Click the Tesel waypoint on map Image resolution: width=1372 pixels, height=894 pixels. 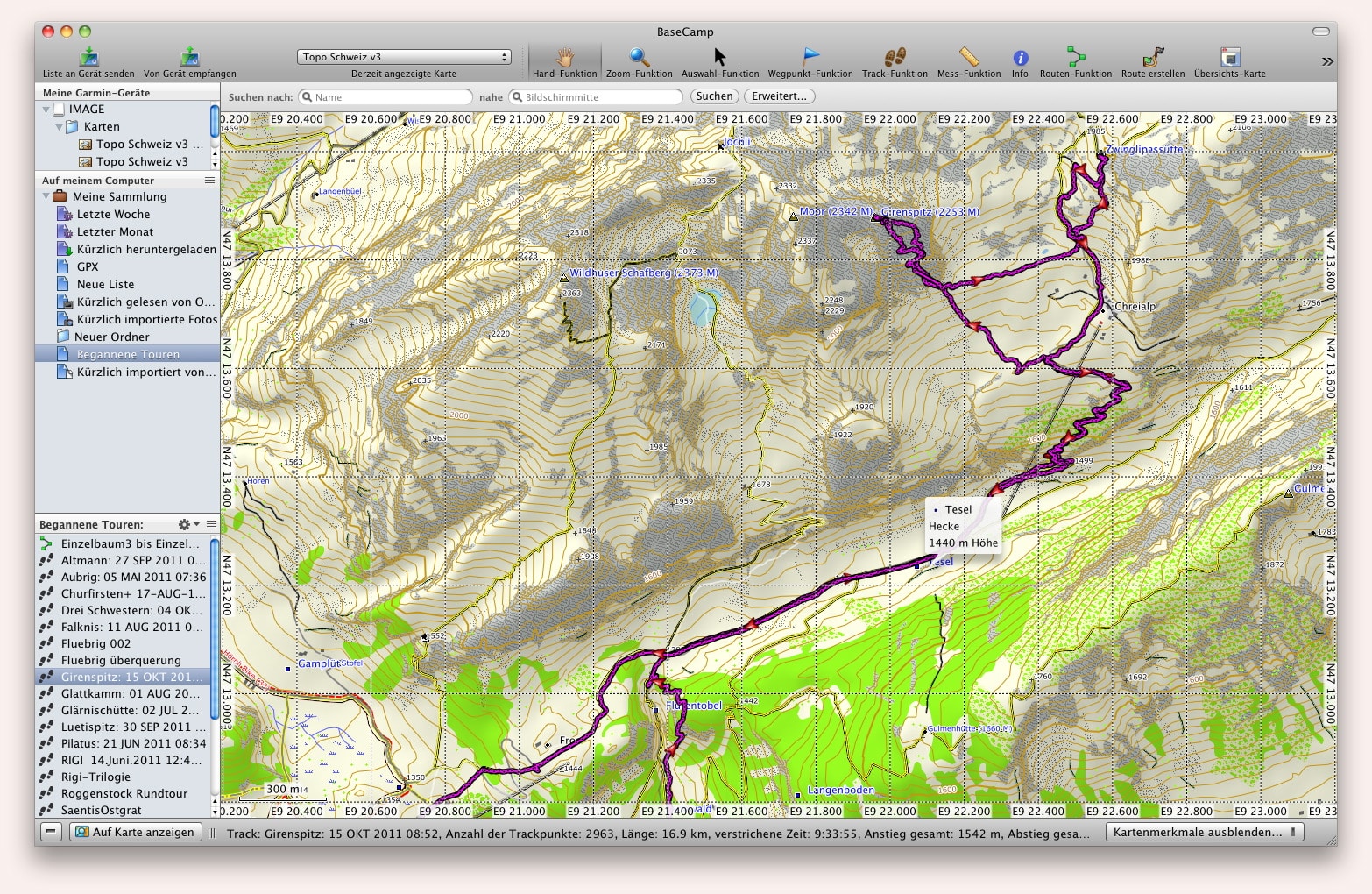[917, 566]
